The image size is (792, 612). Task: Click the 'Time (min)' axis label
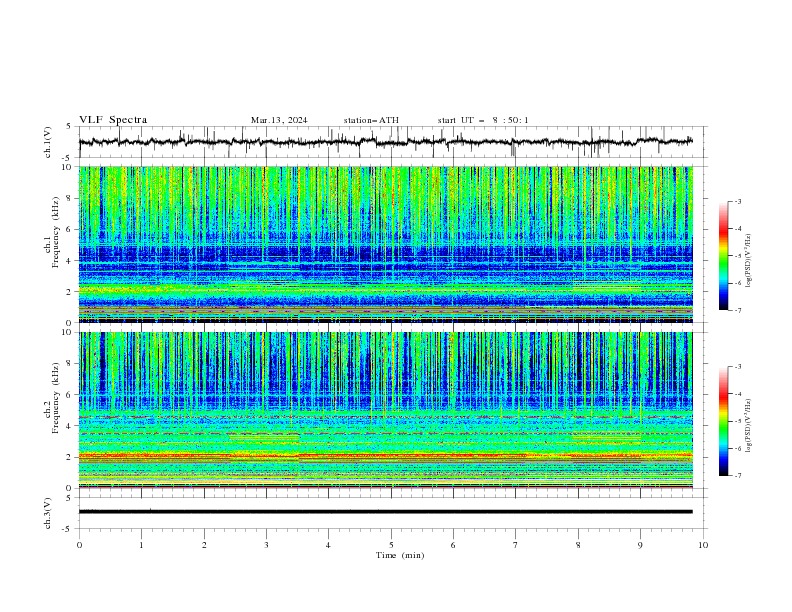pos(400,555)
